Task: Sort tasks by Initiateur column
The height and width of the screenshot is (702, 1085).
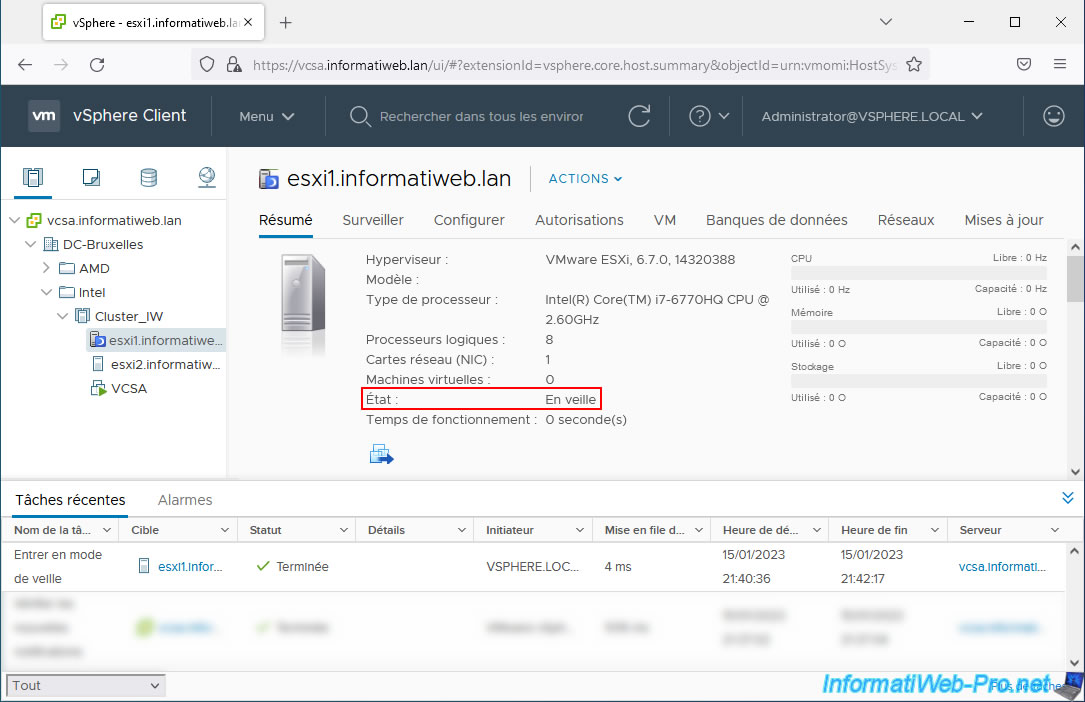Action: tap(510, 530)
